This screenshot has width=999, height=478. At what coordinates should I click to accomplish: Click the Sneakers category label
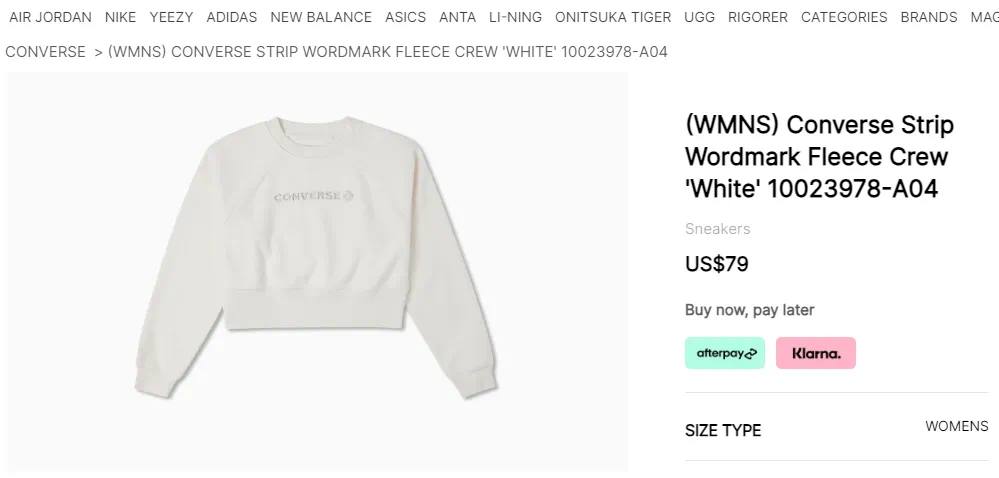[717, 229]
